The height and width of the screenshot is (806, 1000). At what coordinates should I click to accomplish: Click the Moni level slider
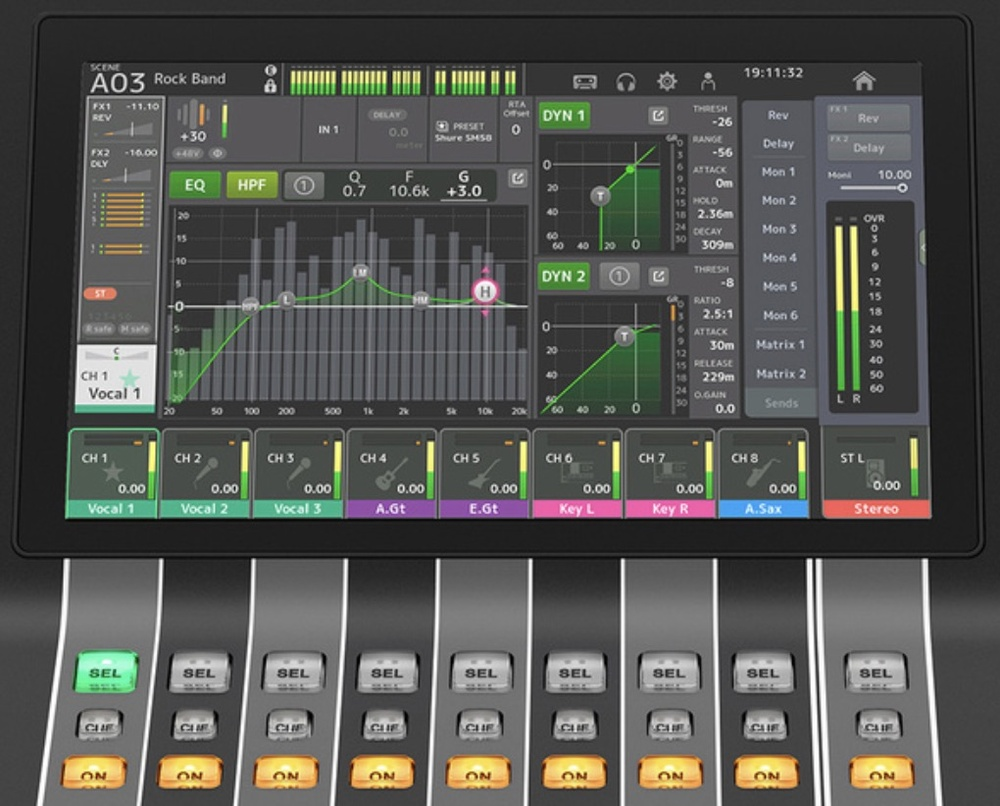[873, 188]
